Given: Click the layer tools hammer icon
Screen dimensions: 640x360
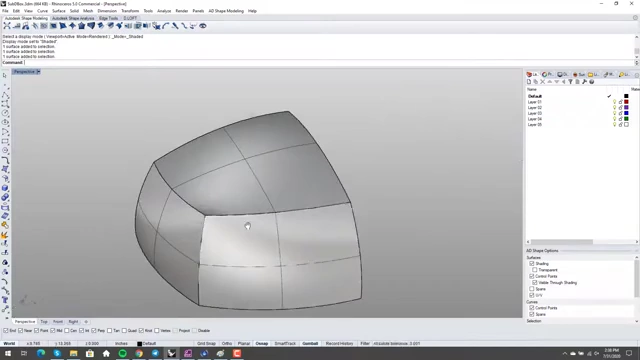Looking at the screenshot, I should (584, 82).
